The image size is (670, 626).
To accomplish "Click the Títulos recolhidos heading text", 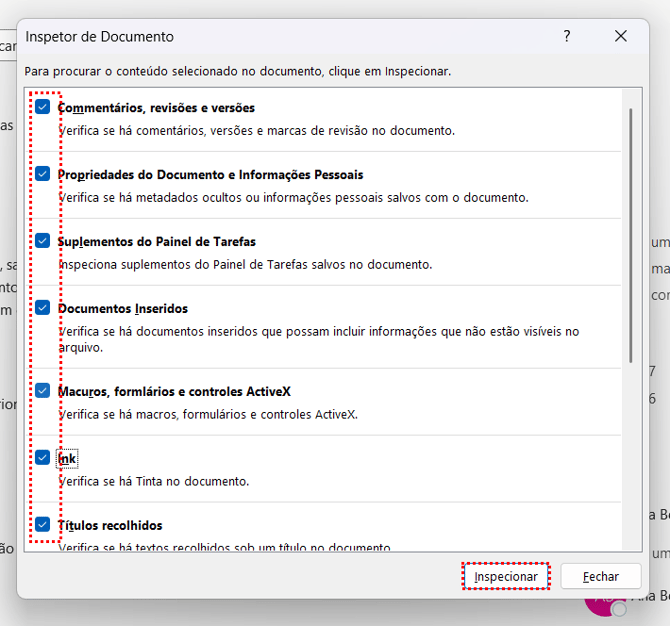I will coord(110,525).
